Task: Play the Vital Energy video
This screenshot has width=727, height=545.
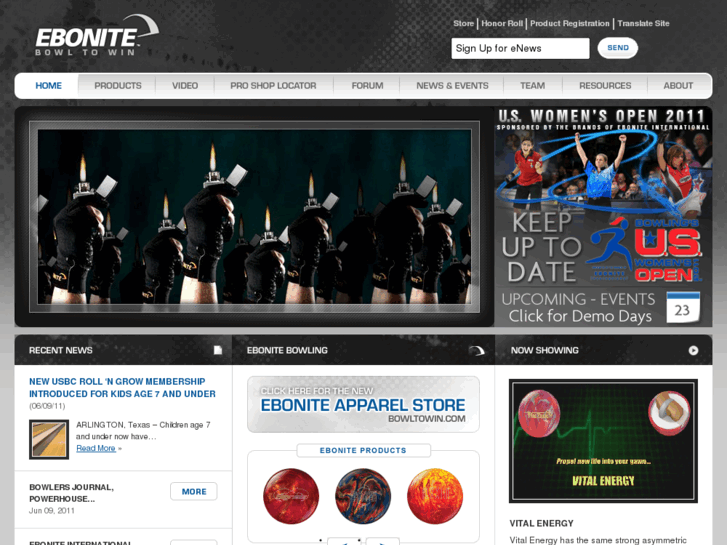Action: pyautogui.click(x=603, y=441)
